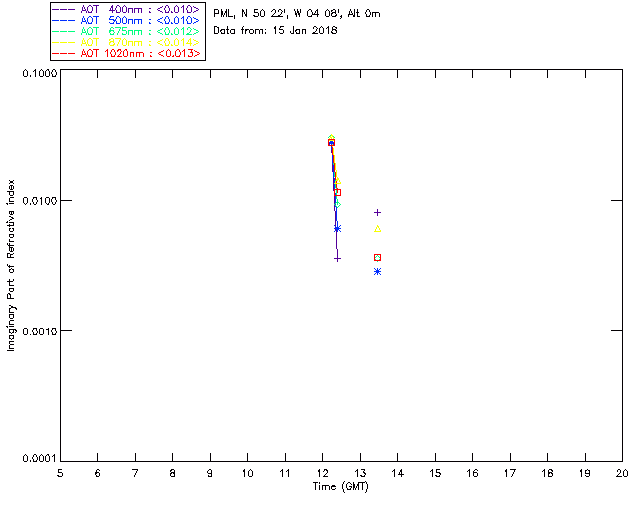Click the x-axis tick label 10
The image size is (640, 512).
click(247, 473)
